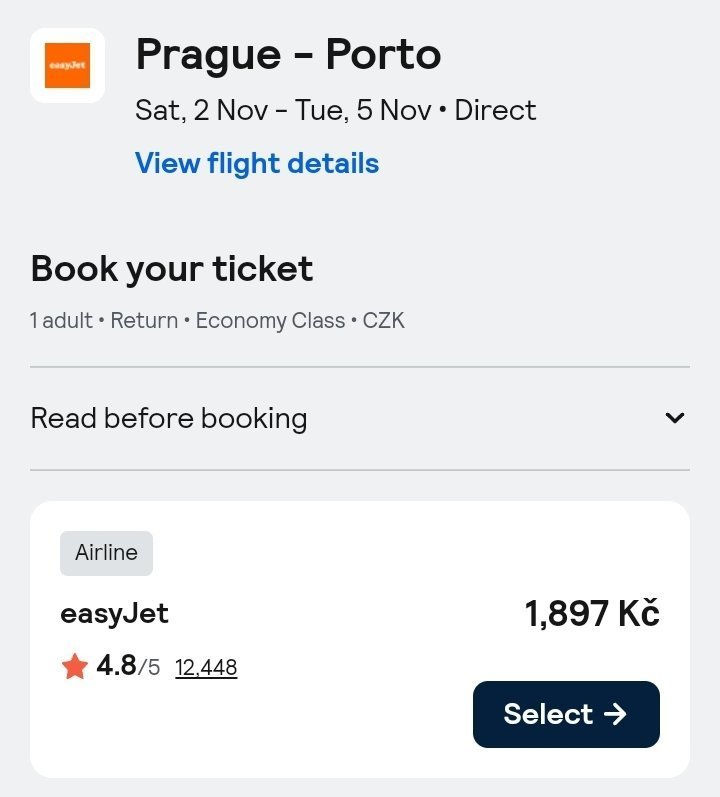Image resolution: width=720 pixels, height=797 pixels.
Task: Click the easyJet provider name in card
Action: (114, 613)
